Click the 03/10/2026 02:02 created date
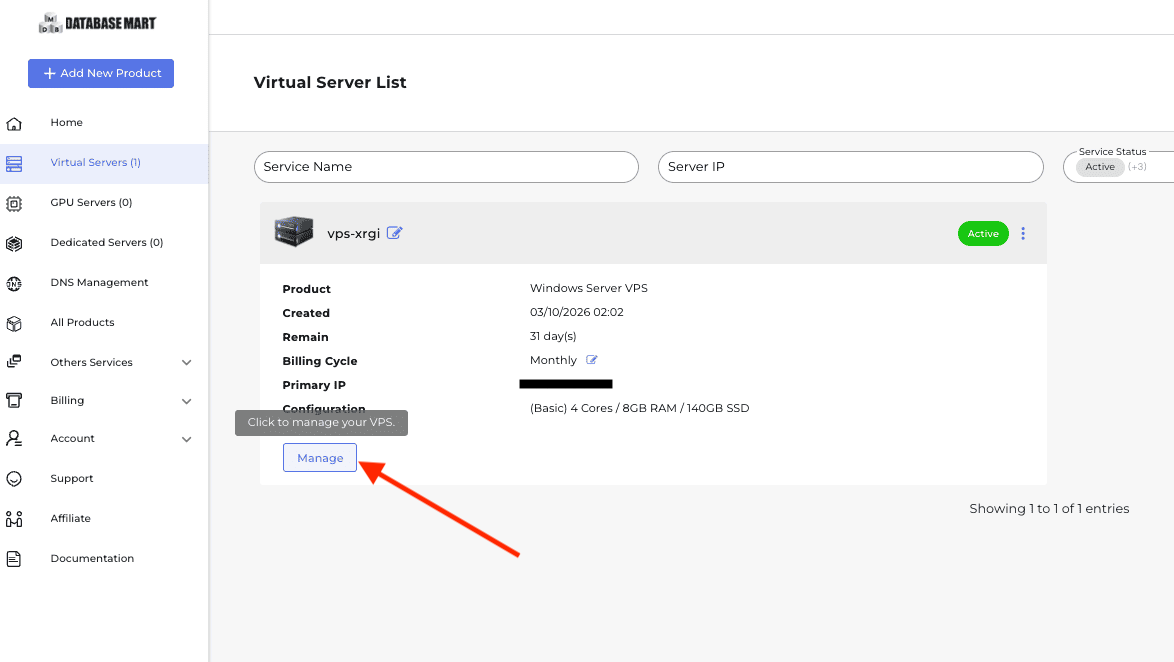The image size is (1174, 662). click(577, 312)
